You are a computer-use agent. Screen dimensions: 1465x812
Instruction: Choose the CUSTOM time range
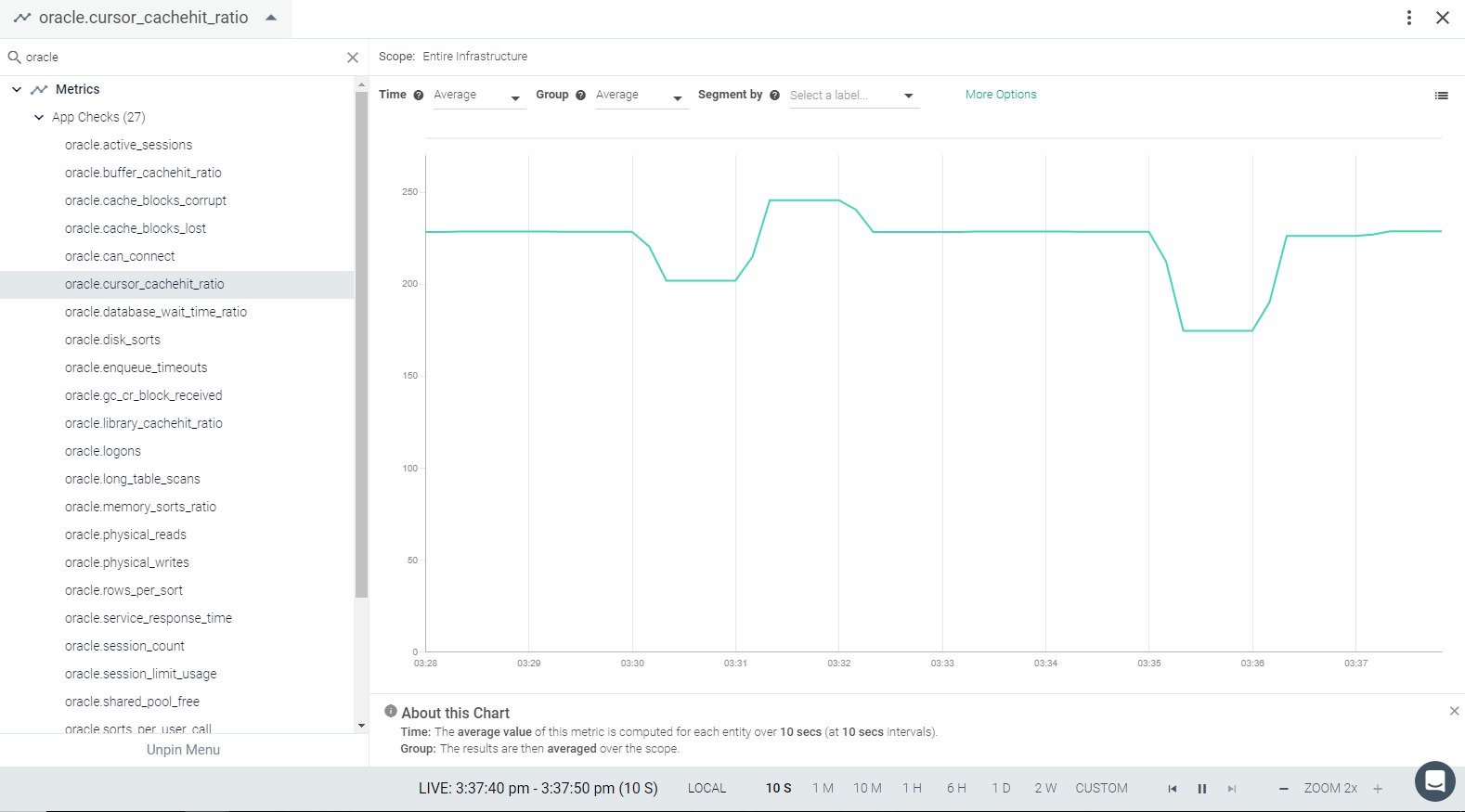pos(1101,788)
